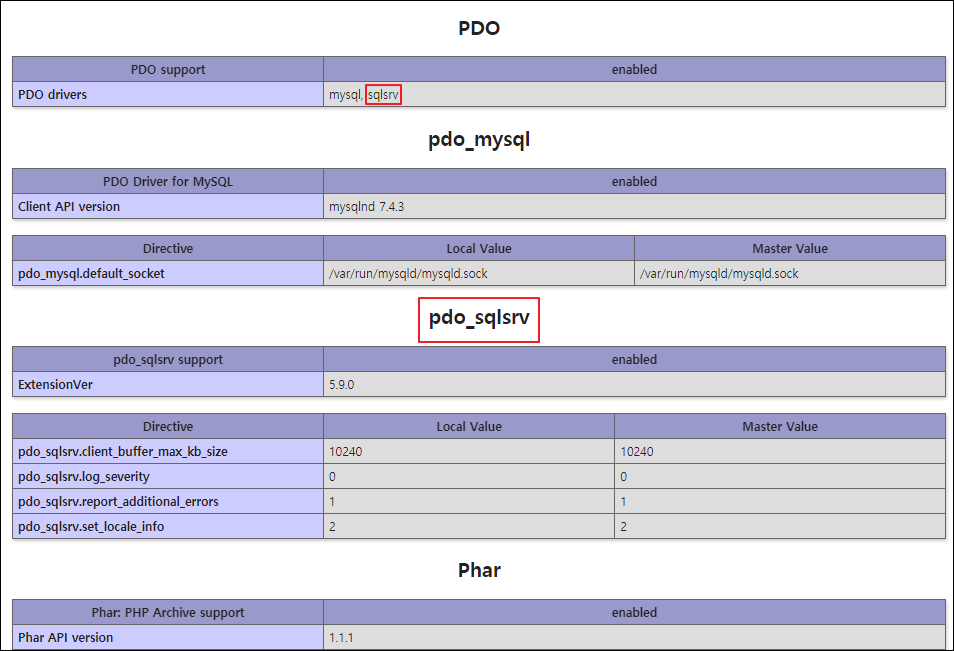Click 'mysql,' in the PDO drivers value

click(x=346, y=94)
